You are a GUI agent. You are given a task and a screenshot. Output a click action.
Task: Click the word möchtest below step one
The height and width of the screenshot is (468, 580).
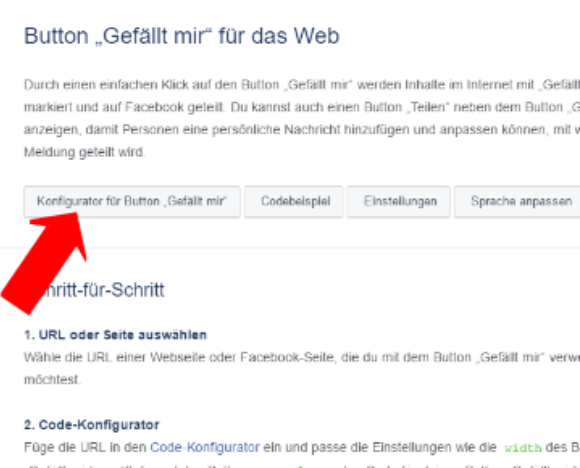click(51, 380)
